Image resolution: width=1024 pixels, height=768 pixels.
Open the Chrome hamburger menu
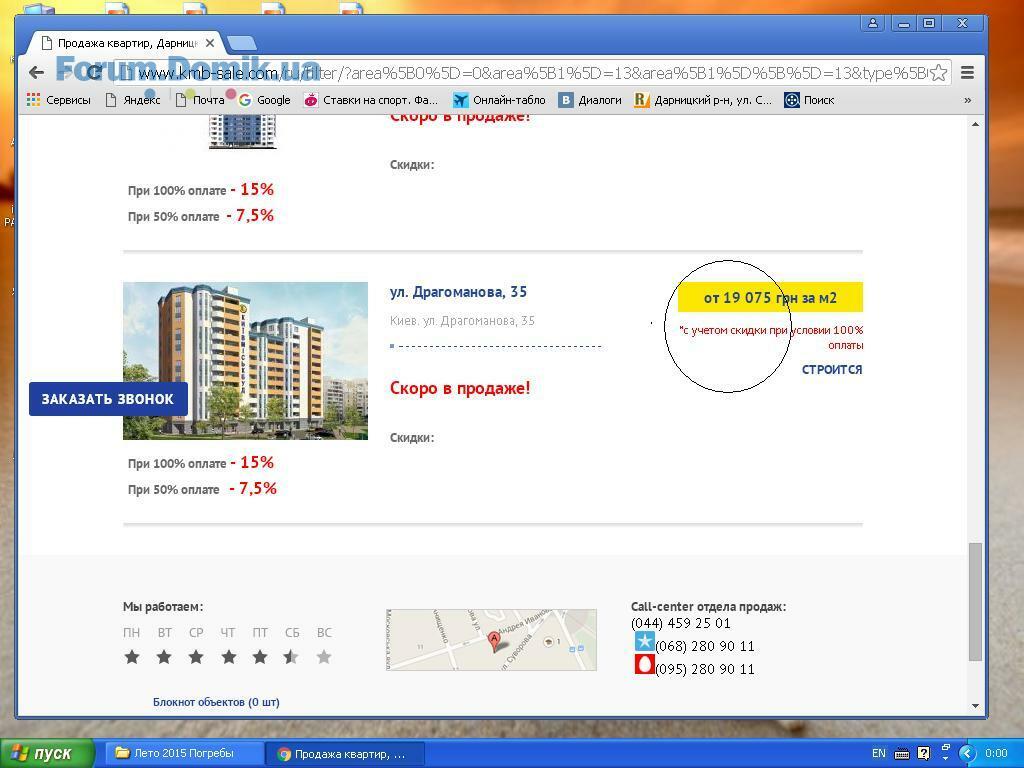click(x=968, y=72)
